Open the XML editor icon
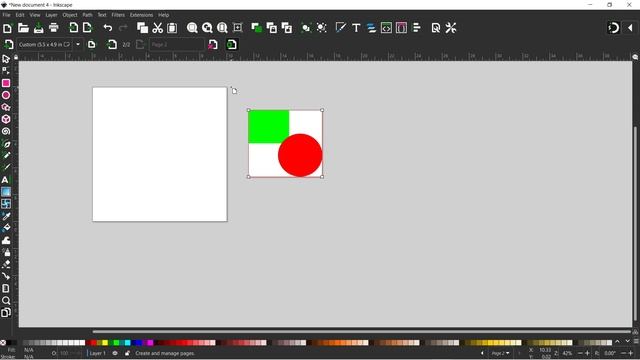Image resolution: width=640 pixels, height=360 pixels. (x=386, y=28)
